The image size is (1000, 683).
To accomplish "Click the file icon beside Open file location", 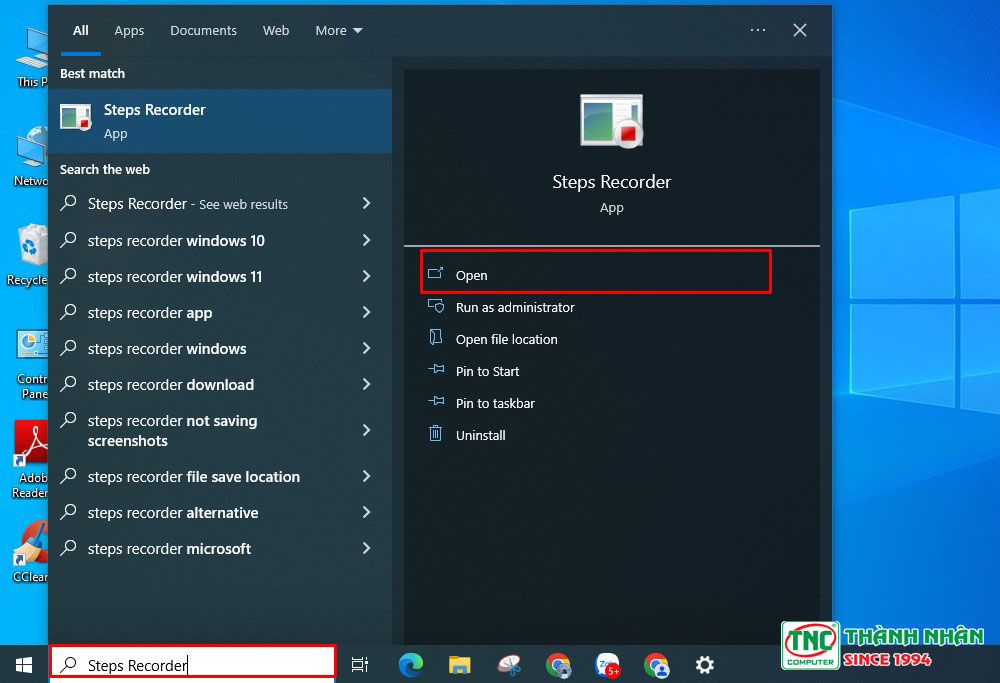I will click(436, 337).
